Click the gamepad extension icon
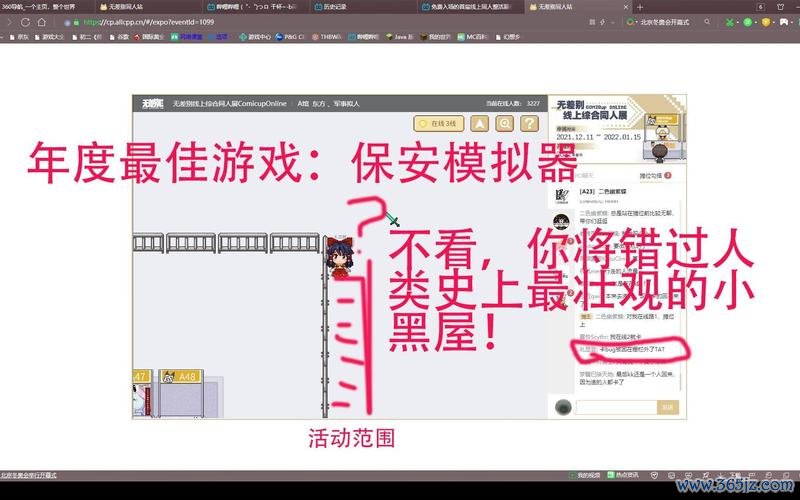Screen dimensions: 800x500 pos(784,22)
